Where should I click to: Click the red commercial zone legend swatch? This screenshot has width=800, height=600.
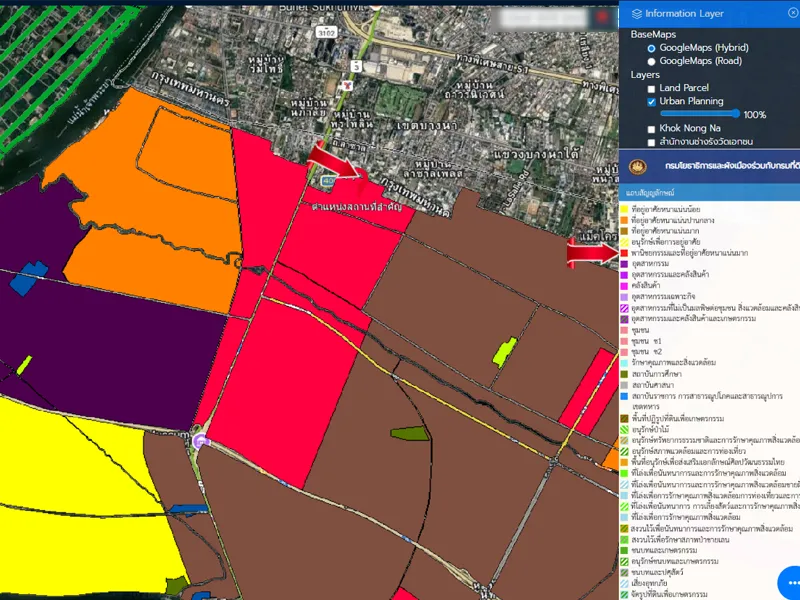(x=624, y=253)
